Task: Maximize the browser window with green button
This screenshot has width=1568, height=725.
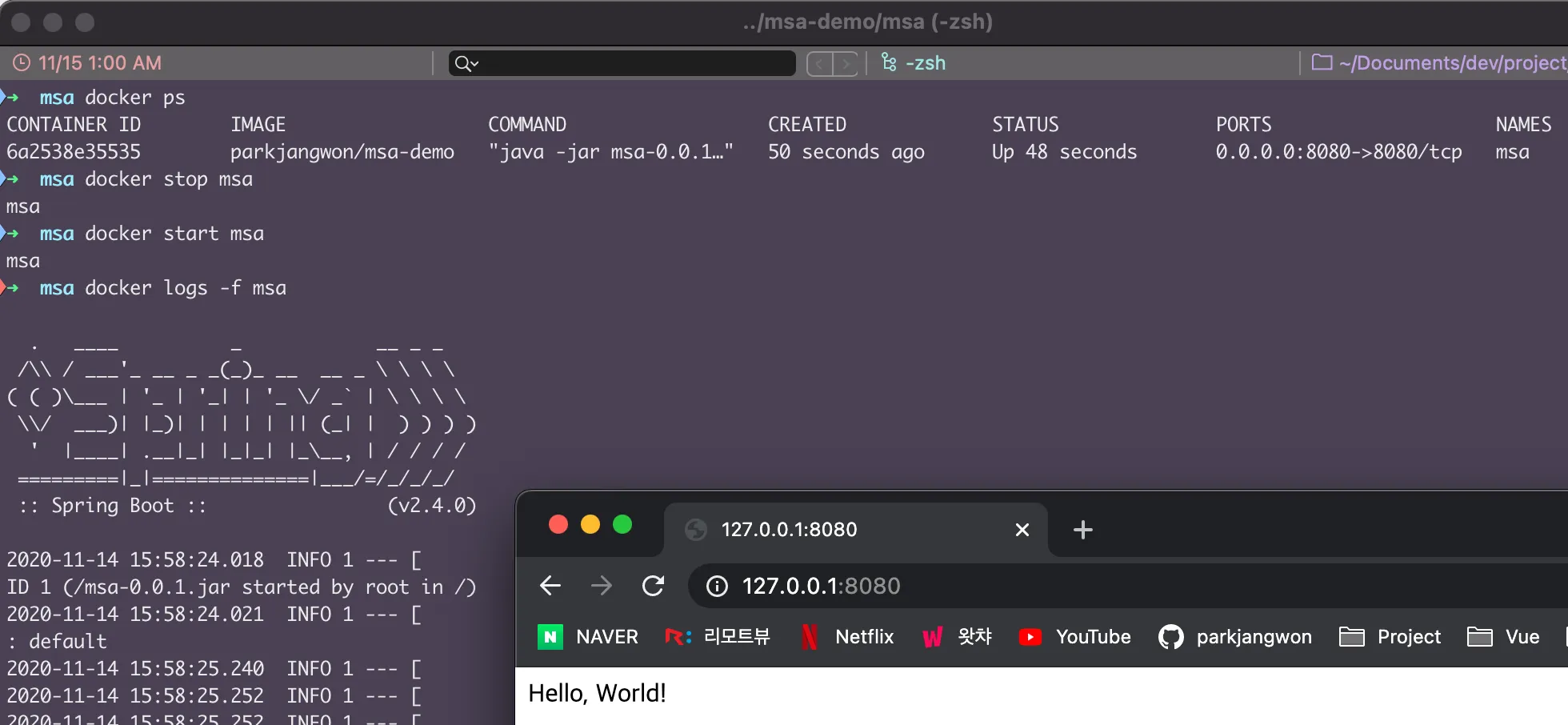Action: coord(622,525)
